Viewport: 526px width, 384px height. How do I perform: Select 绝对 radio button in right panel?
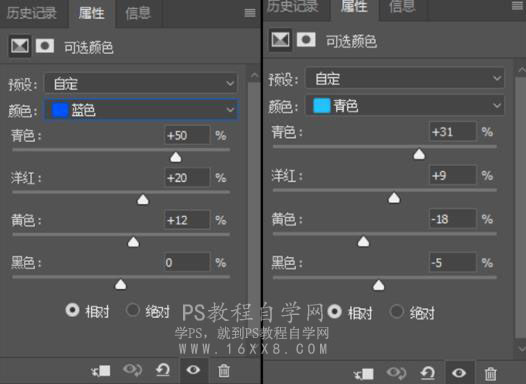(396, 312)
